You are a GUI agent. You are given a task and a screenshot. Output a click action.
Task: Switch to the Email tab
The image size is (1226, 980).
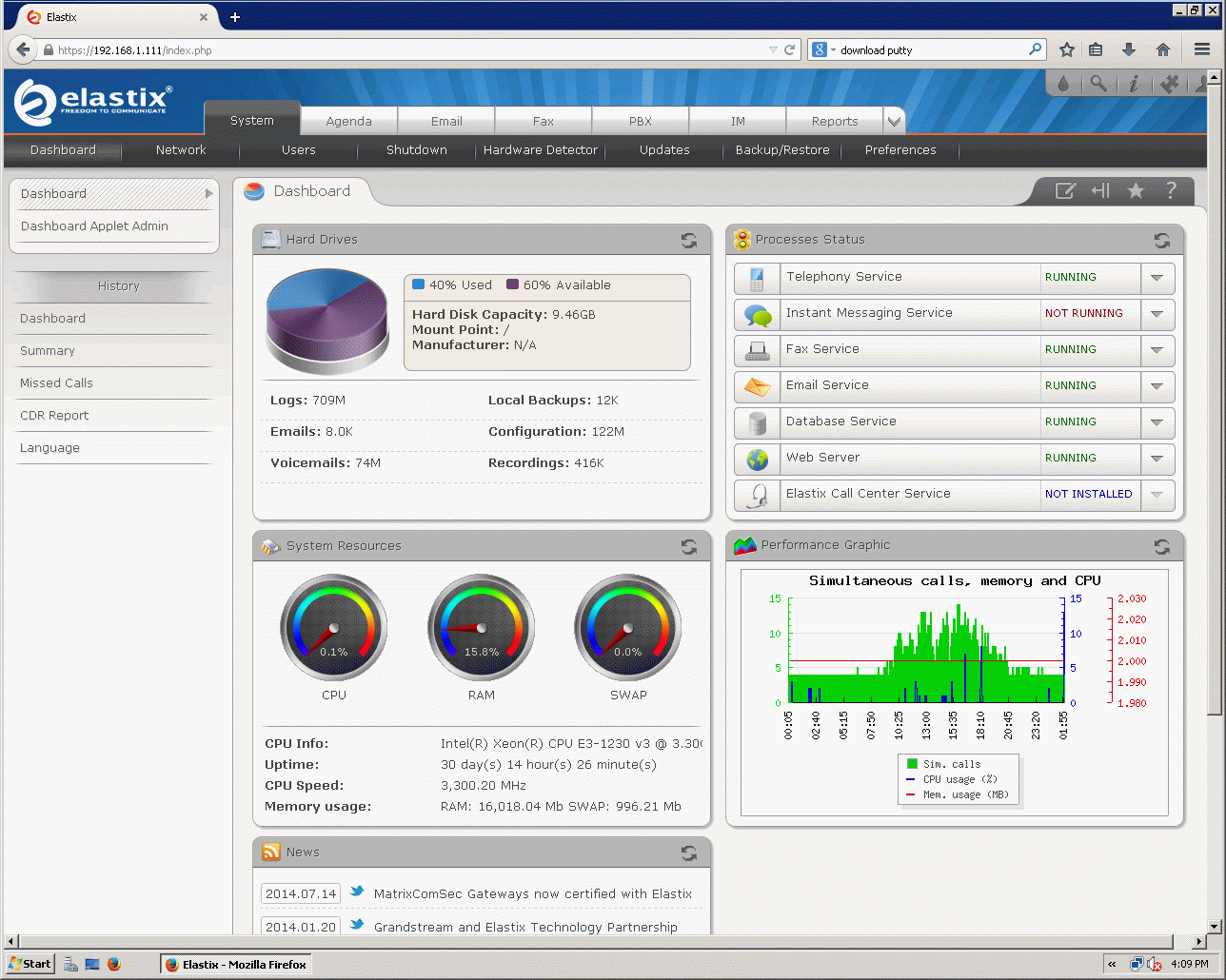[x=446, y=121]
